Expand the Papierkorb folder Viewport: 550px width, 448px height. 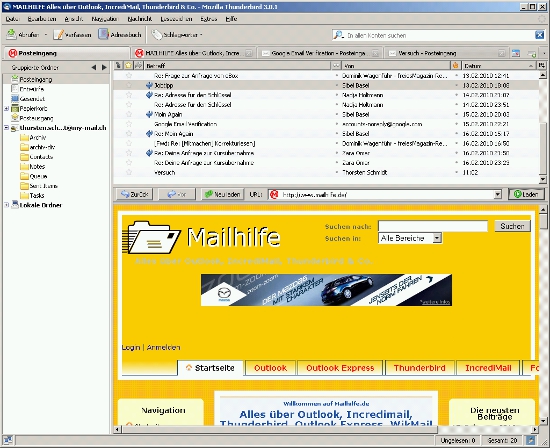(6, 108)
